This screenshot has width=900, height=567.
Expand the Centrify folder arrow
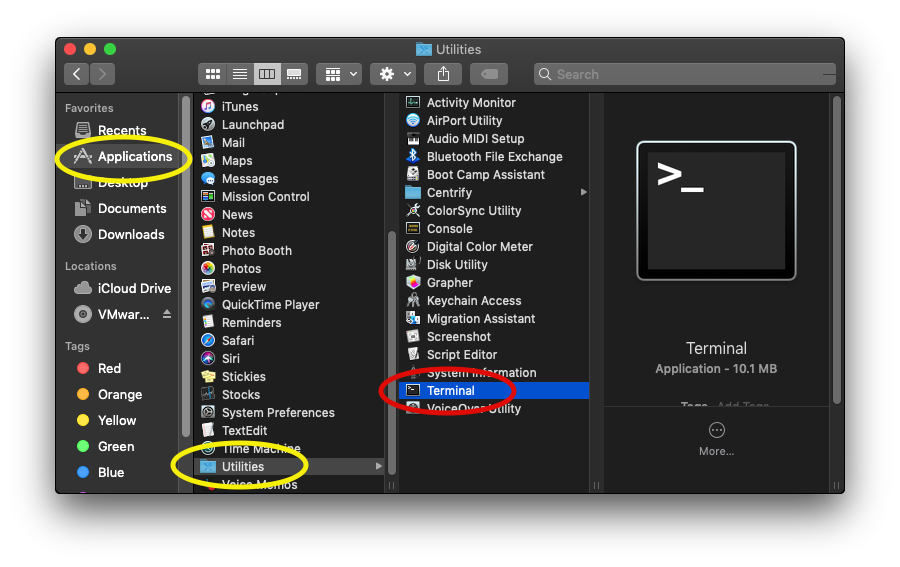point(584,192)
